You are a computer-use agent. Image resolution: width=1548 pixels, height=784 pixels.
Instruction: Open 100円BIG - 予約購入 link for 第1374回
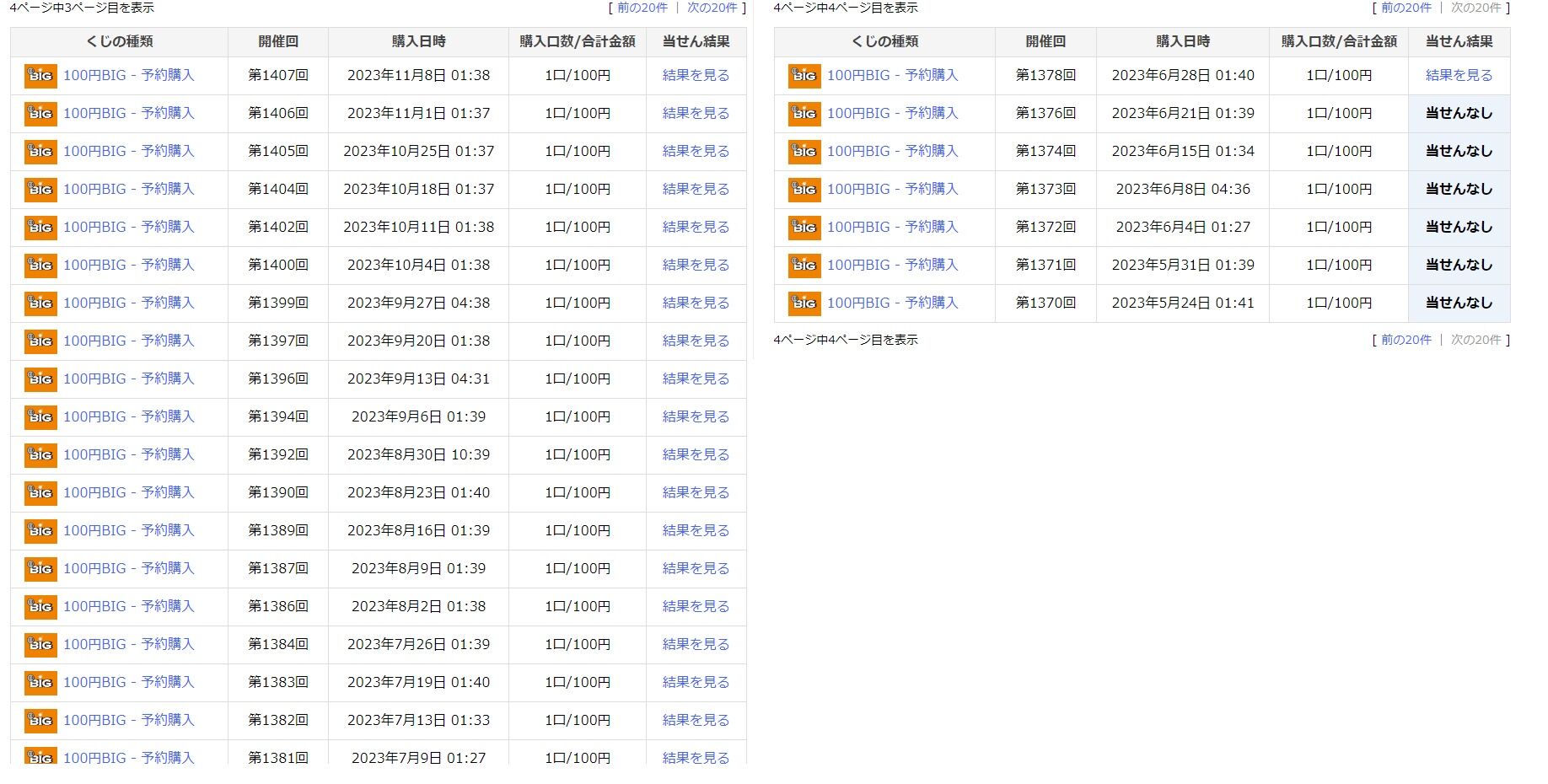[x=893, y=151]
